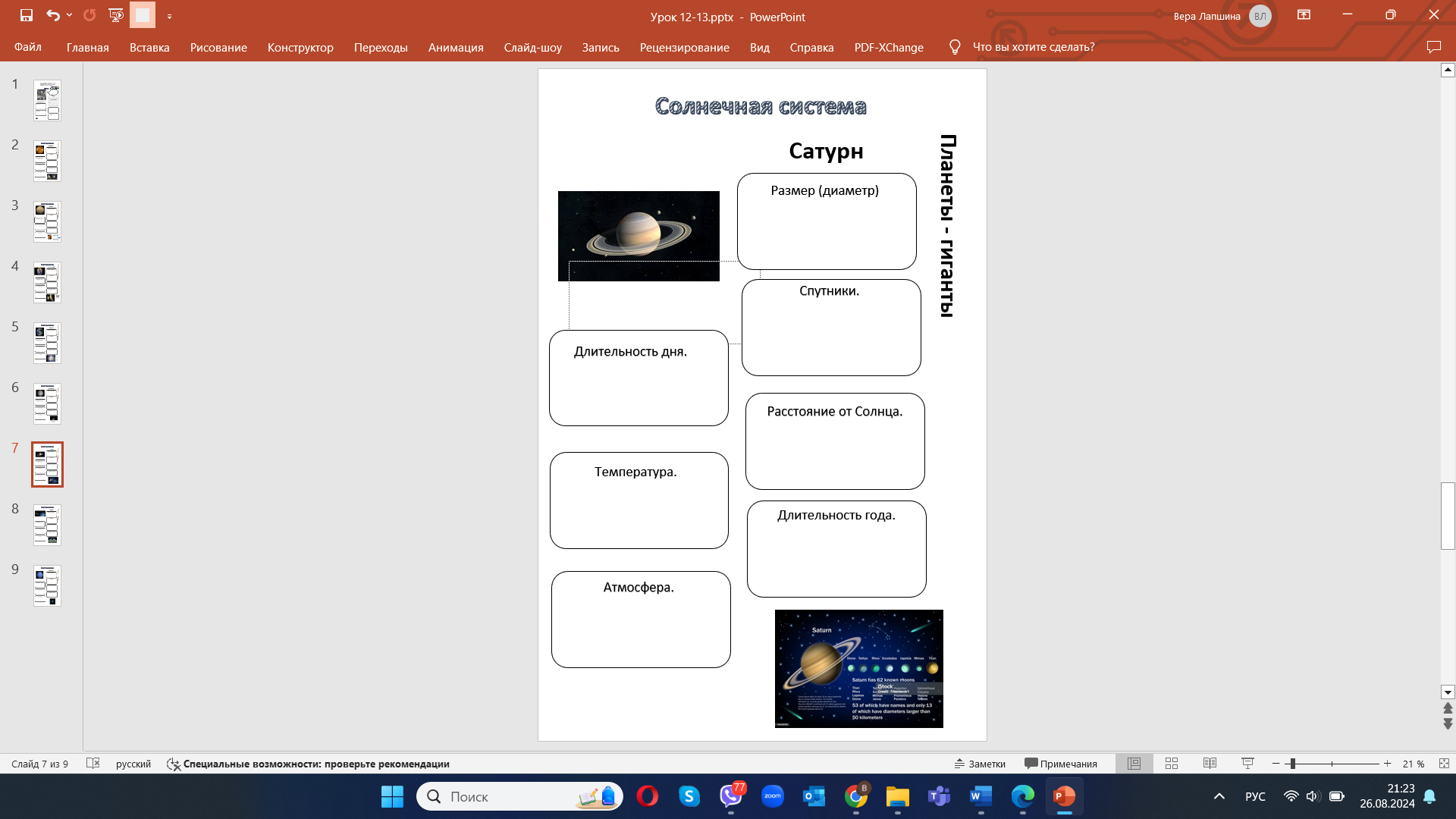Go to previous slide double-arrow button
Image resolution: width=1456 pixels, height=819 pixels.
1448,708
